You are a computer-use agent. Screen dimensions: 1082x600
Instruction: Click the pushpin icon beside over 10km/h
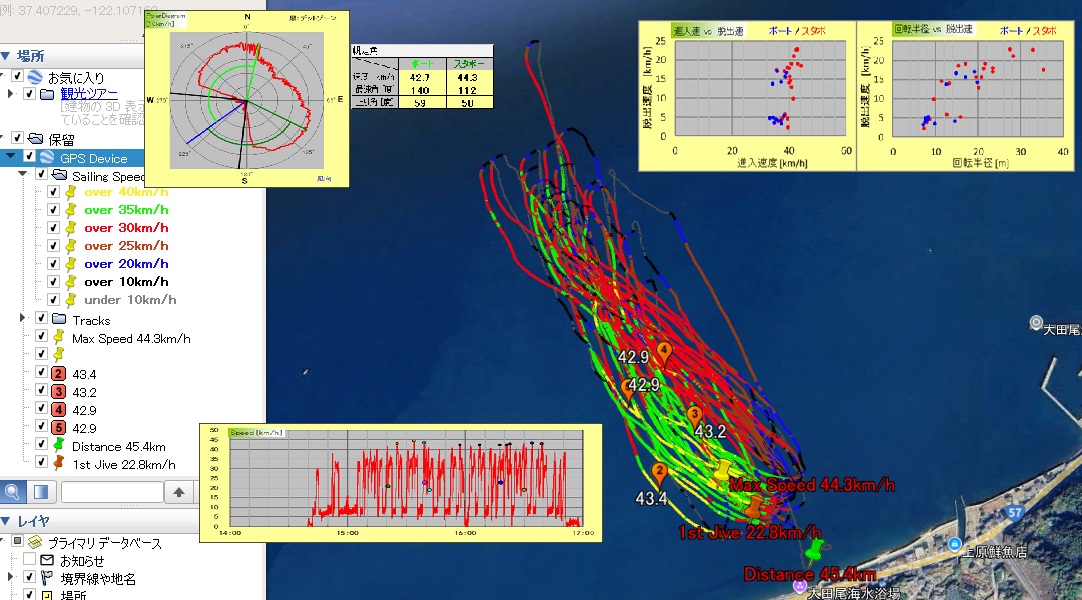70,281
